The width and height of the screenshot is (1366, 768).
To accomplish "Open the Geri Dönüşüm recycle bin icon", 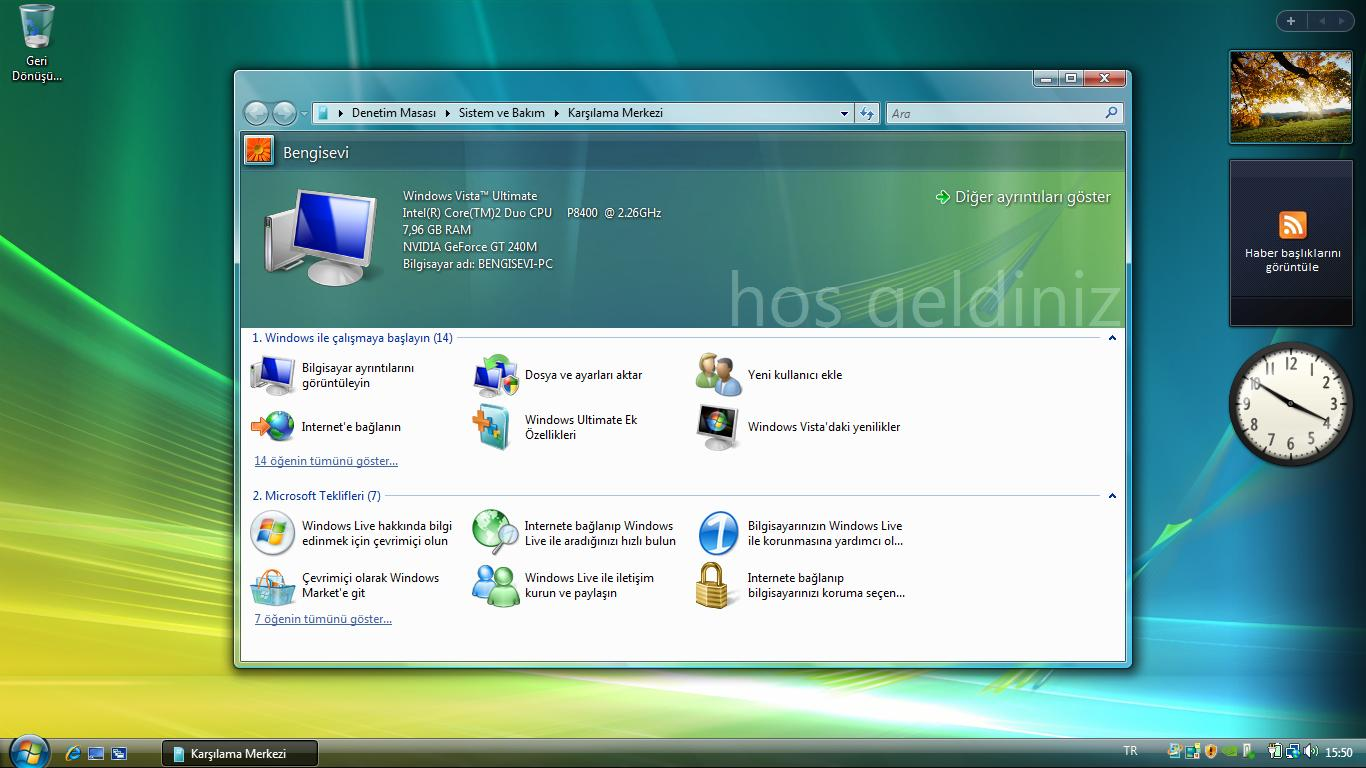I will click(37, 42).
